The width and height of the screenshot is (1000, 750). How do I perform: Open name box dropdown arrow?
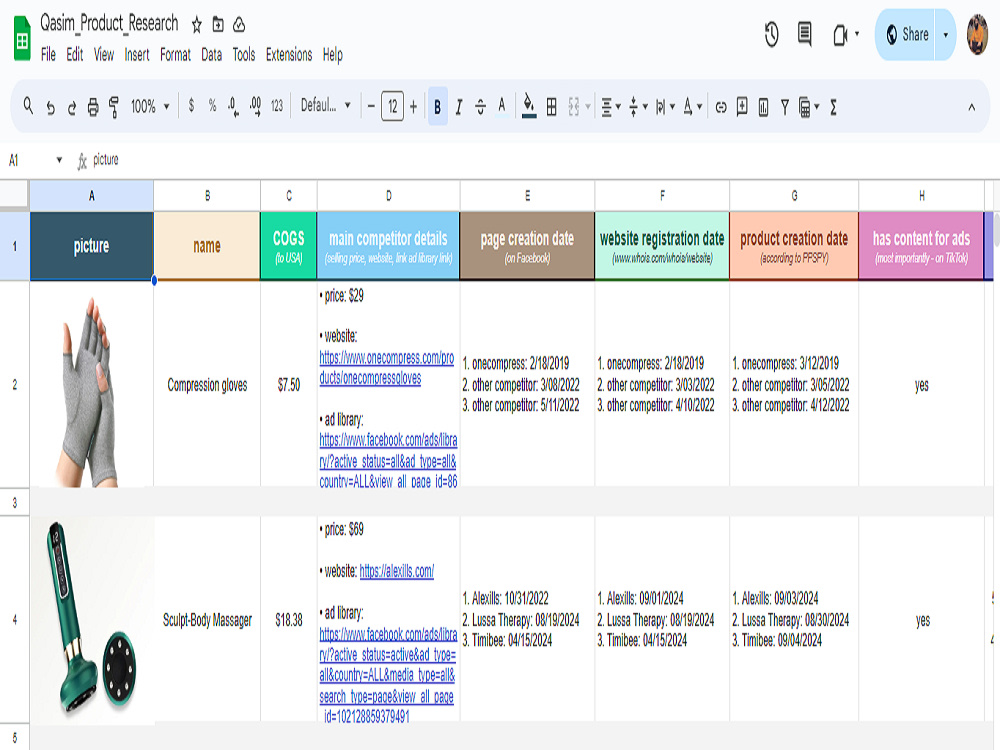click(x=59, y=160)
